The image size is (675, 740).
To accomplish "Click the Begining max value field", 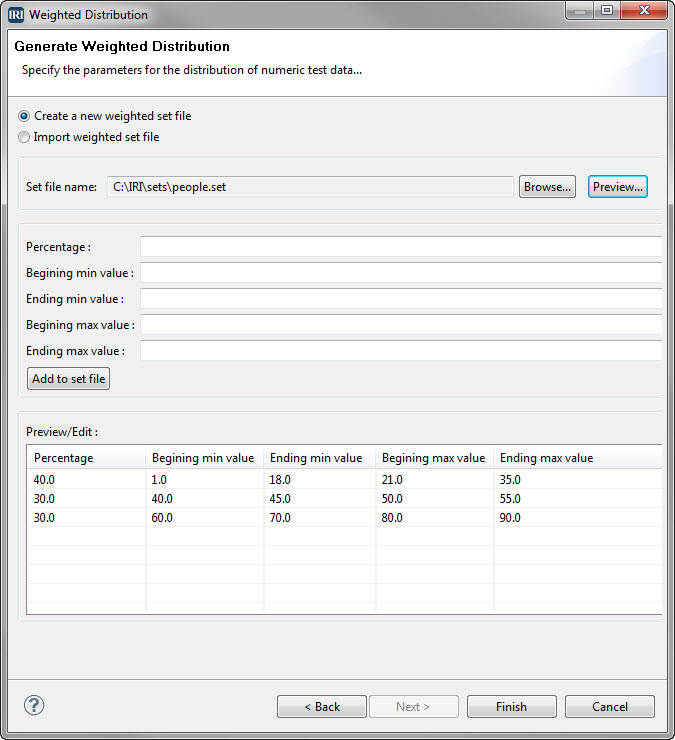I will (x=401, y=325).
